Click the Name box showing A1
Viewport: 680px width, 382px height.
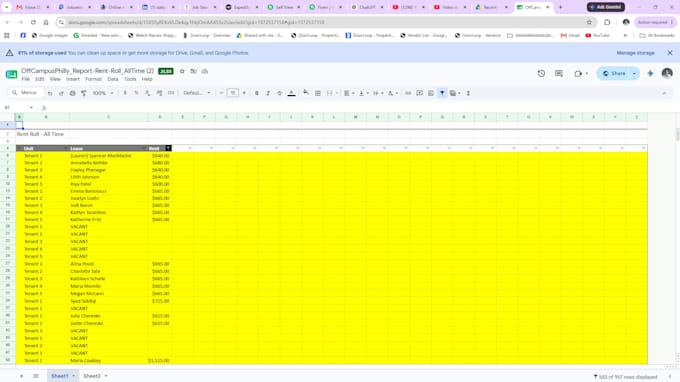(18, 108)
